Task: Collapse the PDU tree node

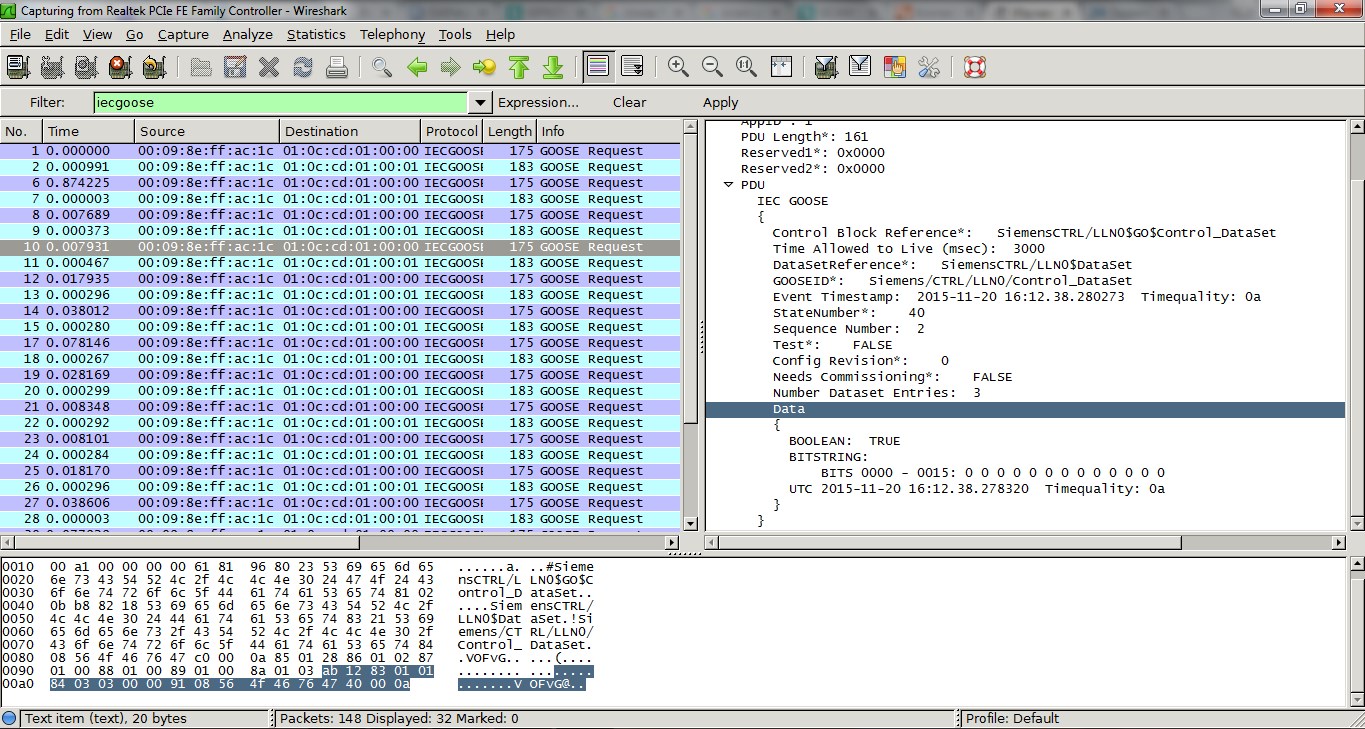Action: click(729, 185)
